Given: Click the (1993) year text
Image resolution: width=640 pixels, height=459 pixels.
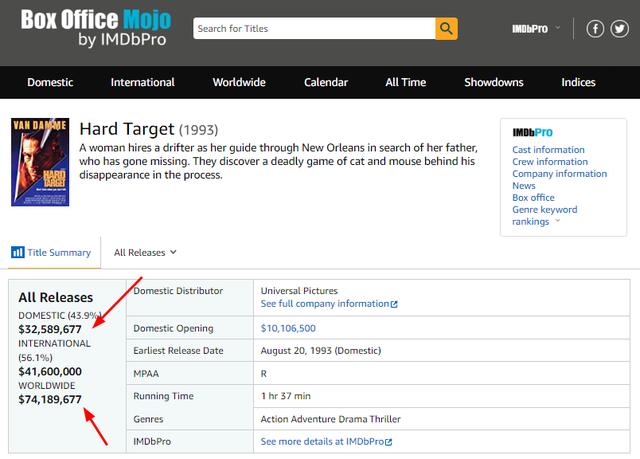Looking at the screenshot, I should point(199,130).
